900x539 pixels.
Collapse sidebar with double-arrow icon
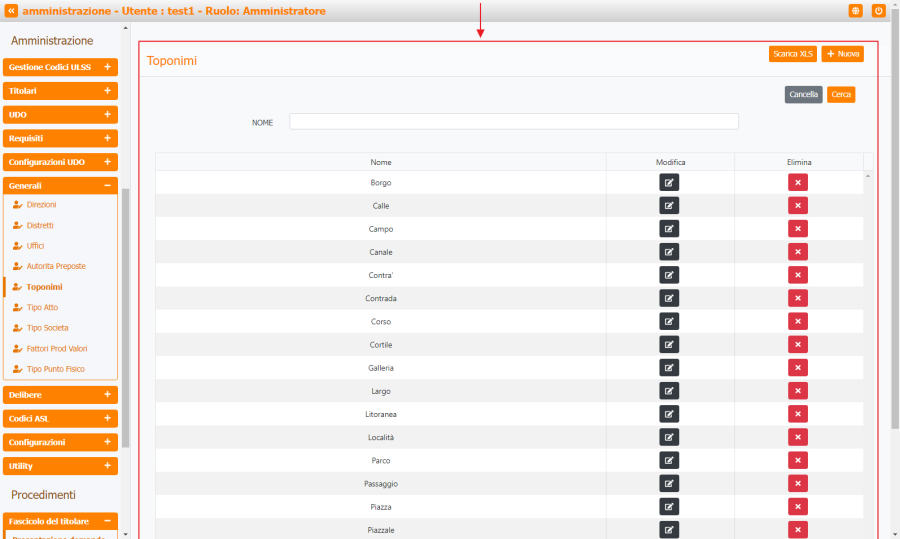[11, 11]
